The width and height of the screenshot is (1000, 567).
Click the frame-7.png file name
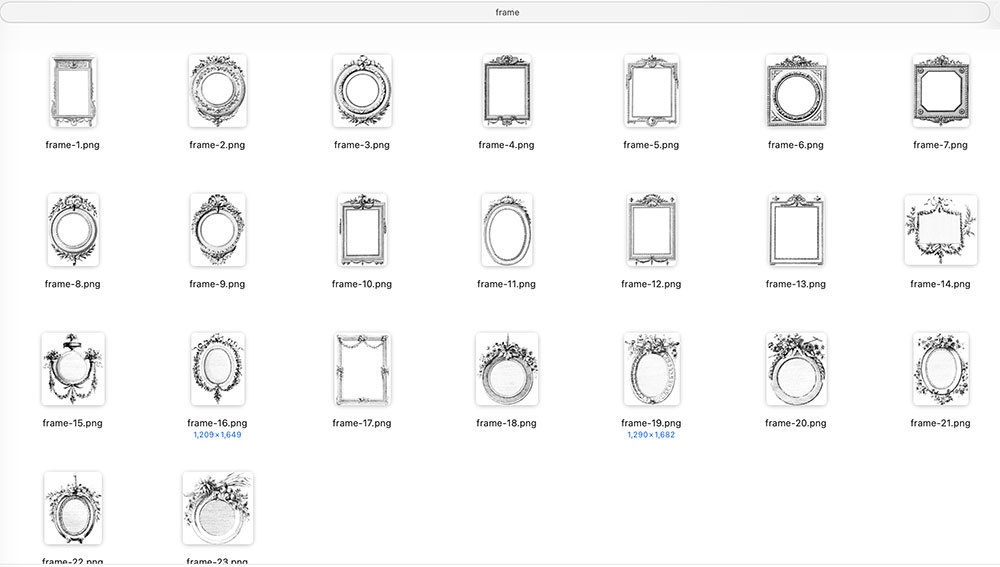(941, 145)
